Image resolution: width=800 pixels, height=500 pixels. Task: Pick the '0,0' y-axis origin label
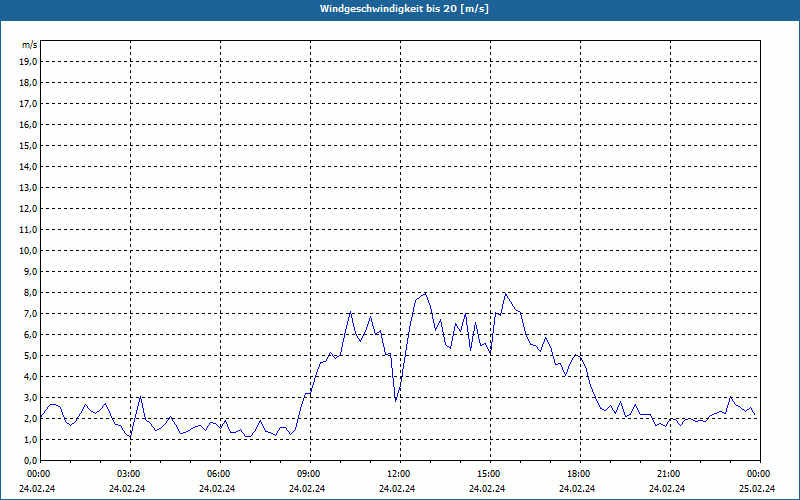point(30,460)
